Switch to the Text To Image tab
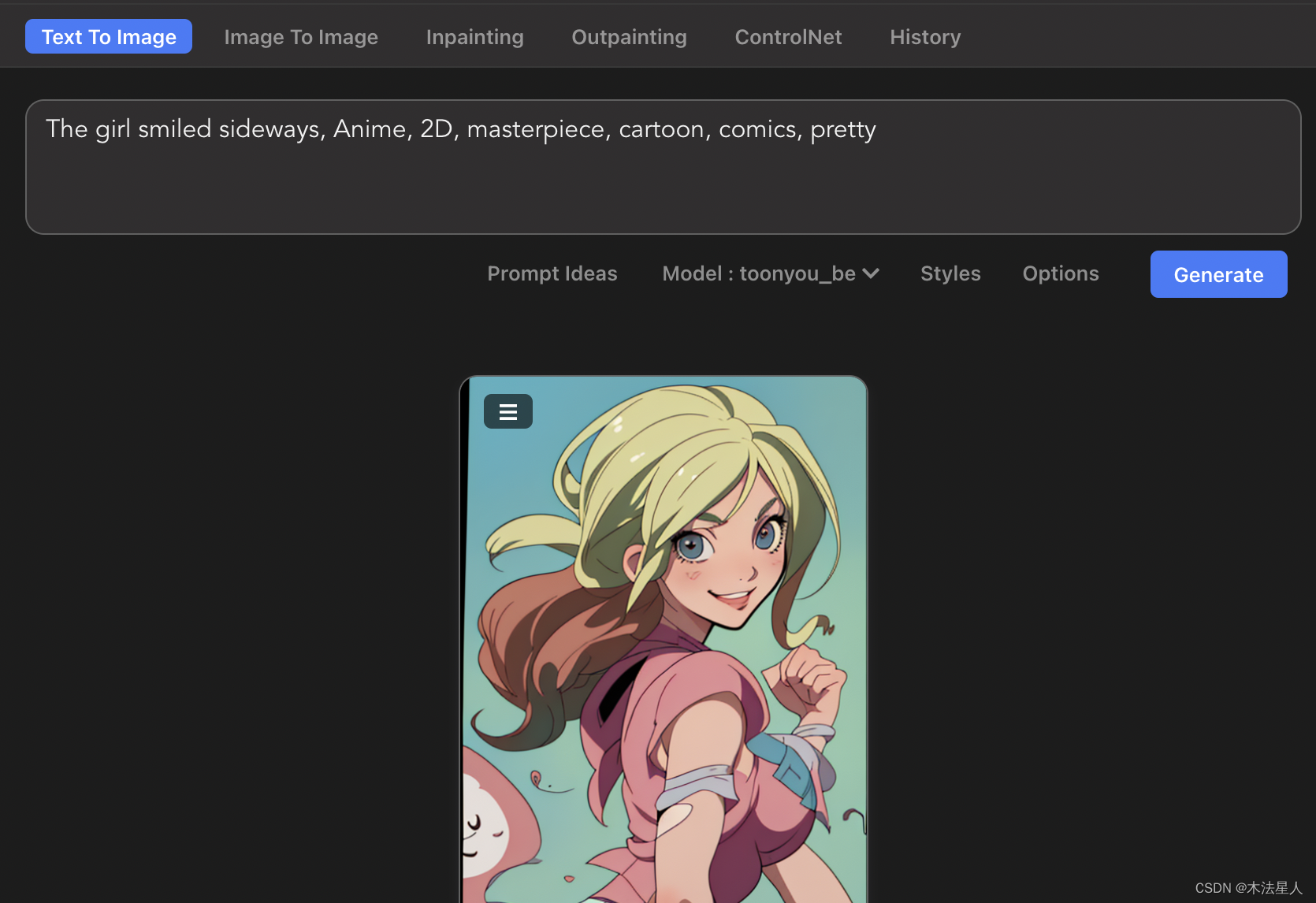The height and width of the screenshot is (903, 1316). [x=109, y=36]
